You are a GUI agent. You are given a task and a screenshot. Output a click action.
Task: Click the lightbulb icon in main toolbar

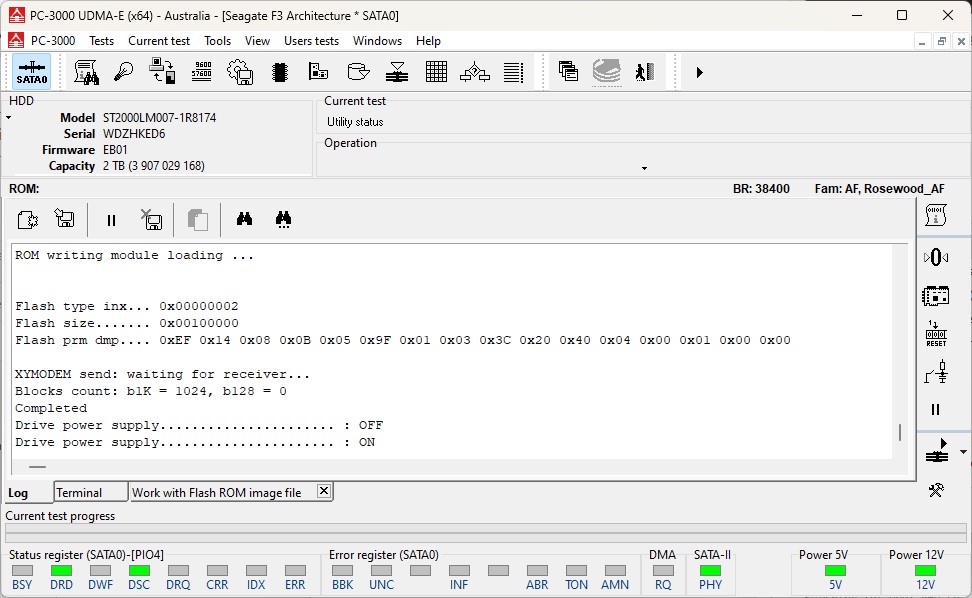(x=124, y=72)
